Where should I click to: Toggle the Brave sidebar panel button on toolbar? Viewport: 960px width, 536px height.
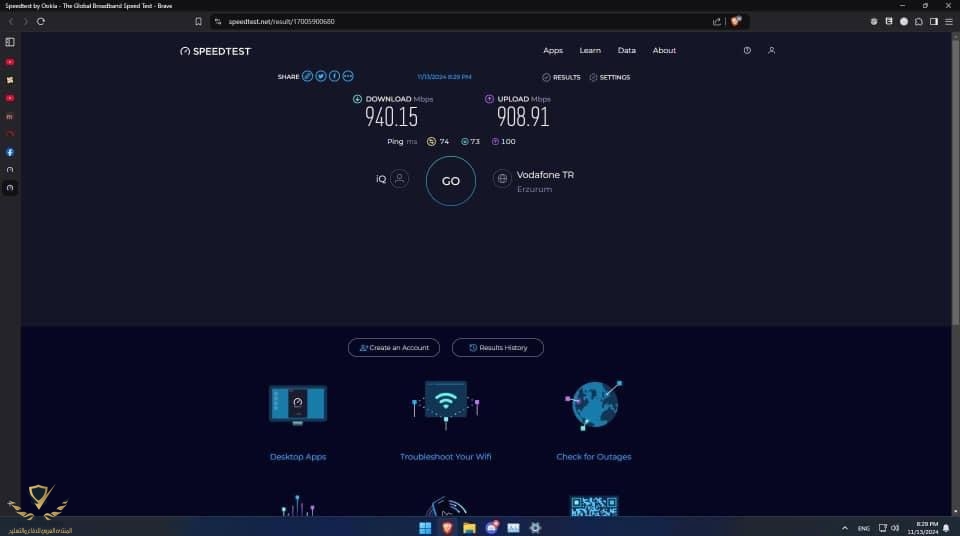point(934,21)
